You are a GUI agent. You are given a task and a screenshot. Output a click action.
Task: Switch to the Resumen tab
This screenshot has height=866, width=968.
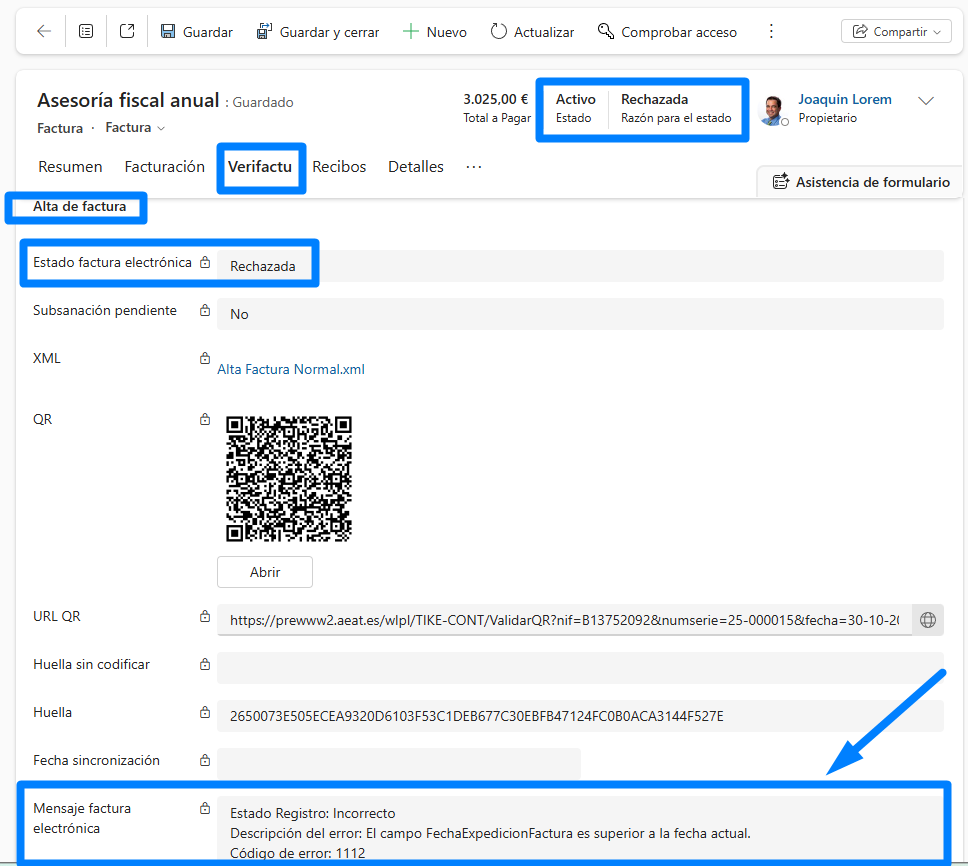70,167
